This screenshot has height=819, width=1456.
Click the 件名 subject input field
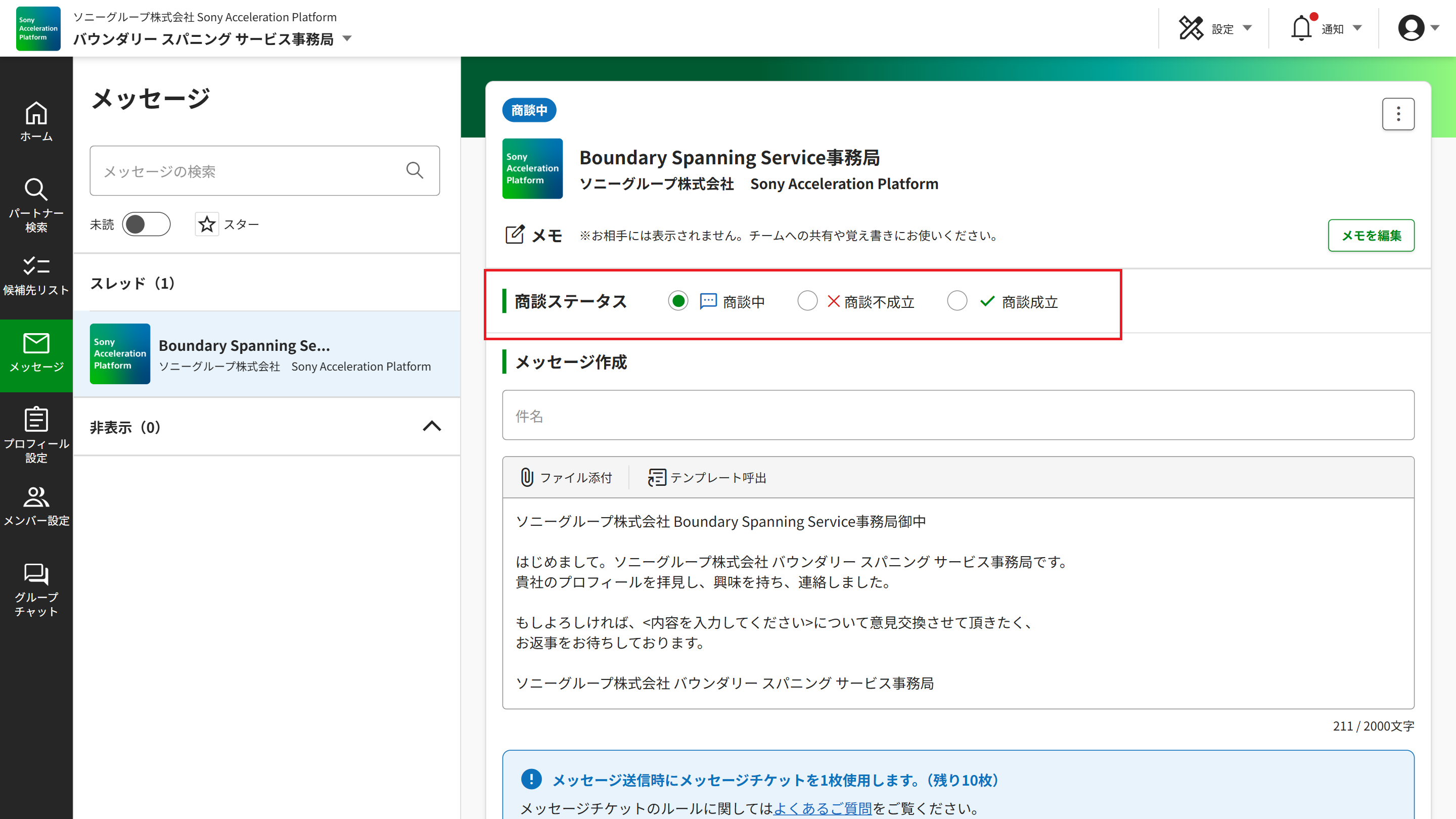(958, 416)
